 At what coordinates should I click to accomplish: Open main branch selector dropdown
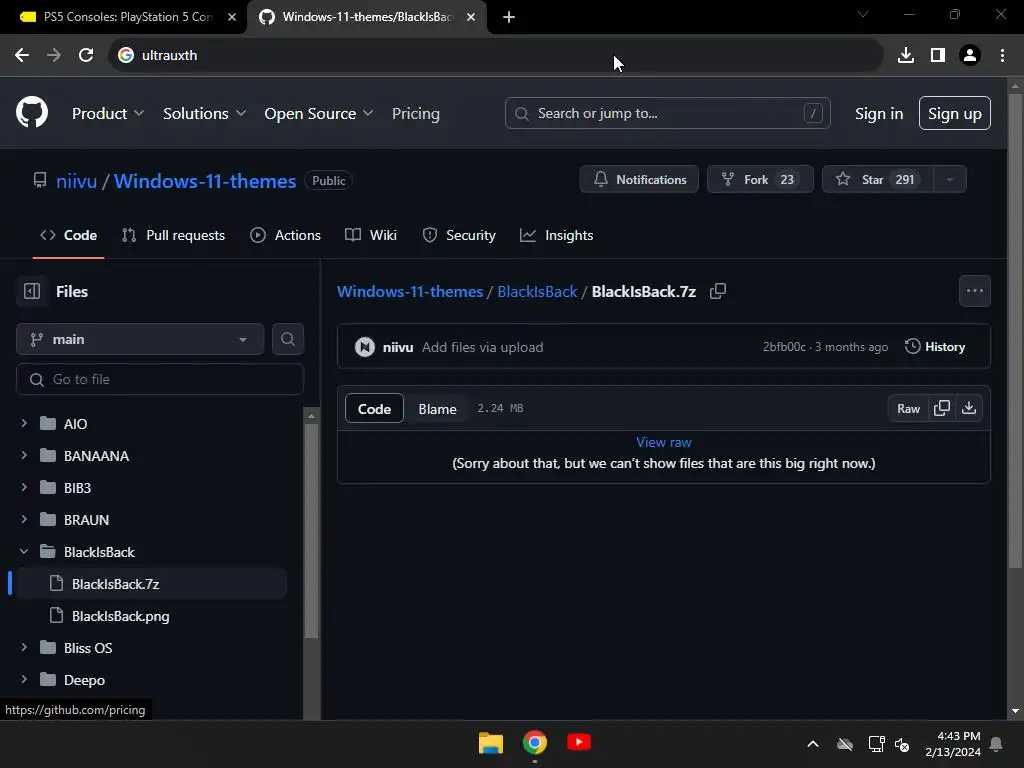[x=140, y=339]
